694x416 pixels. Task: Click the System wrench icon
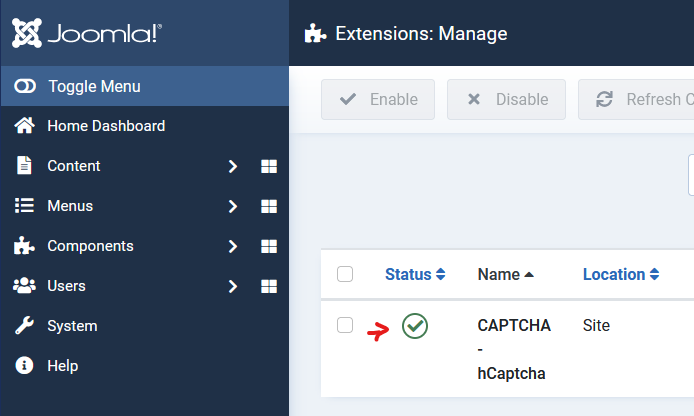(24, 325)
